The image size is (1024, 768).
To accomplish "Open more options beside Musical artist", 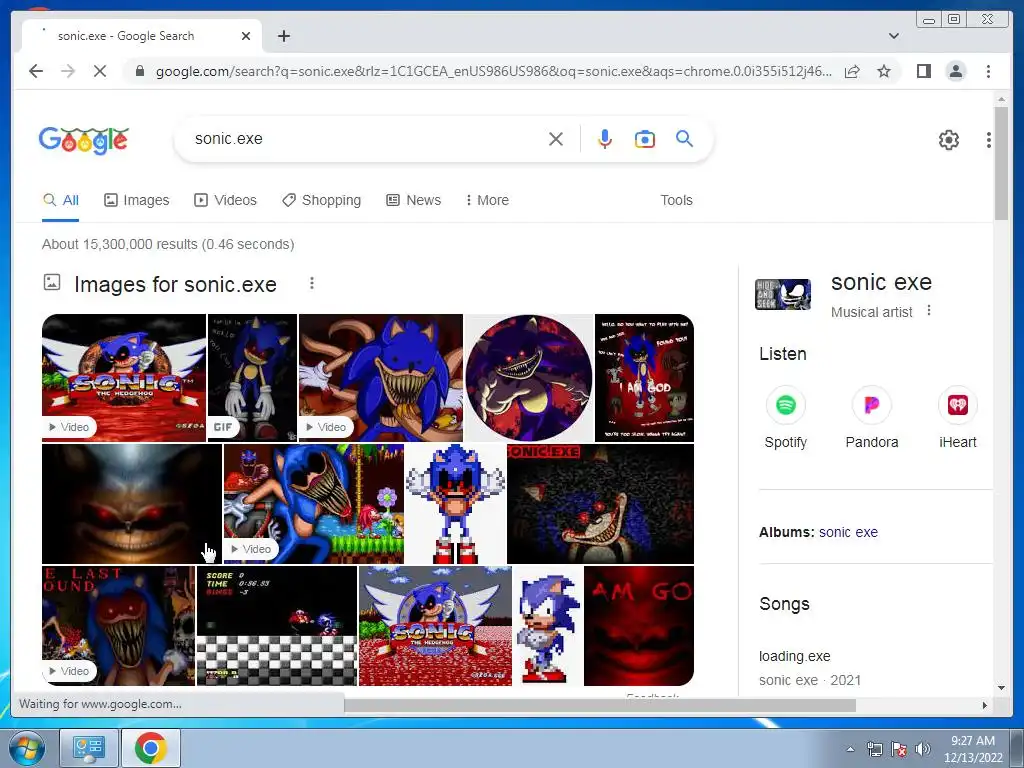I will tap(929, 311).
